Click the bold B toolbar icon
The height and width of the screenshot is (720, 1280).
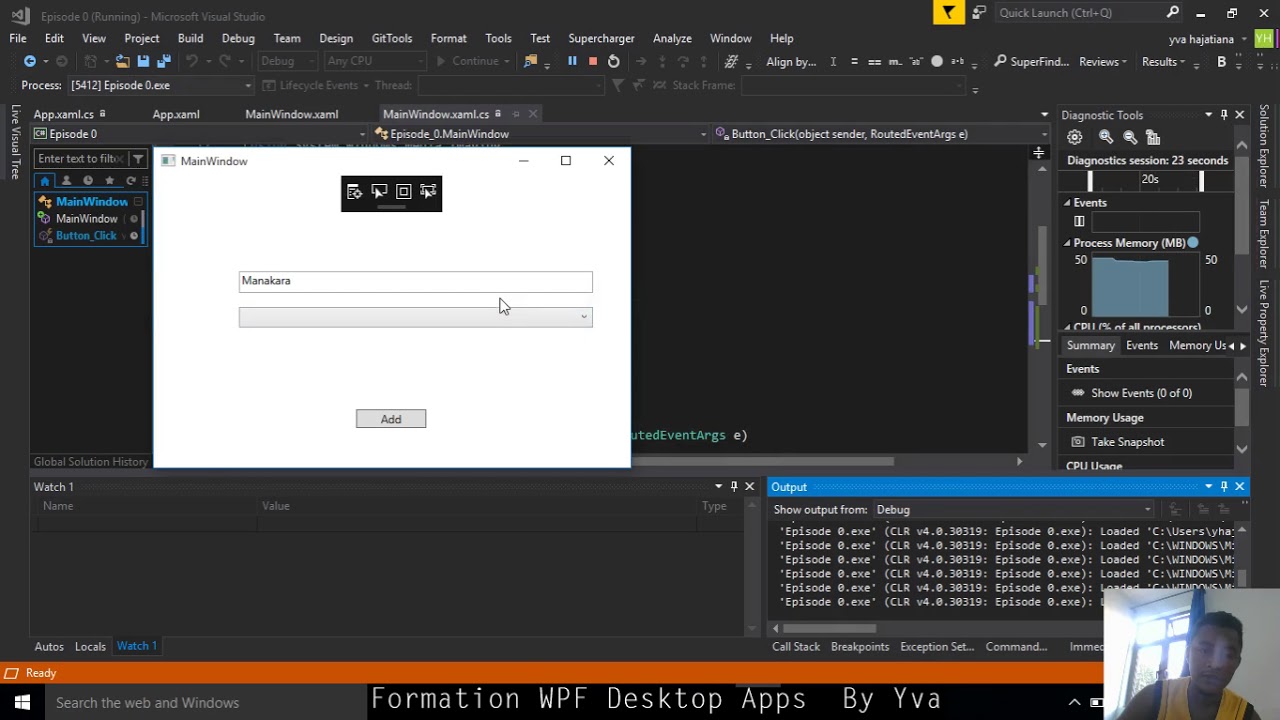point(1221,61)
